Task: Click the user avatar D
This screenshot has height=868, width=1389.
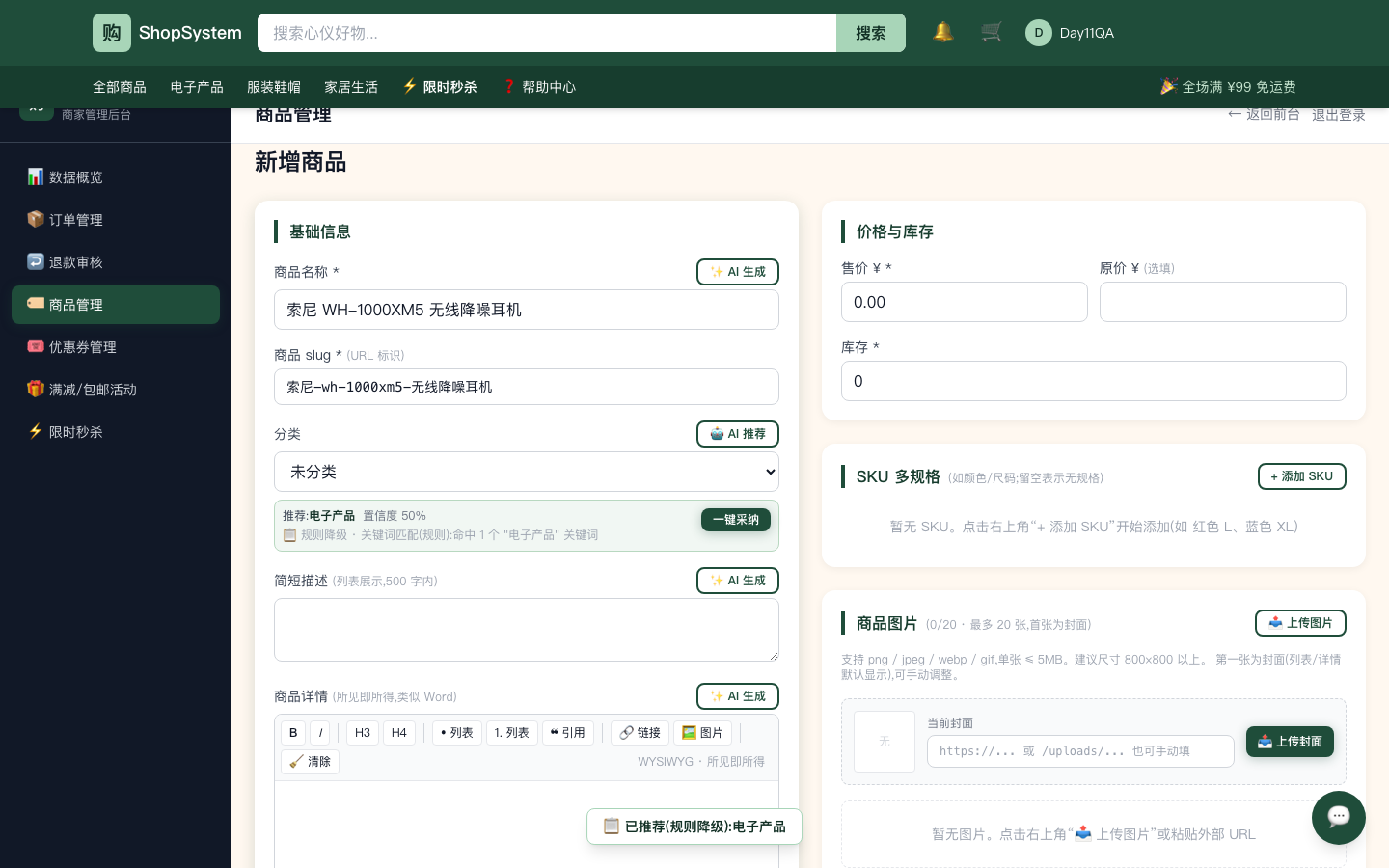Action: pos(1039,33)
